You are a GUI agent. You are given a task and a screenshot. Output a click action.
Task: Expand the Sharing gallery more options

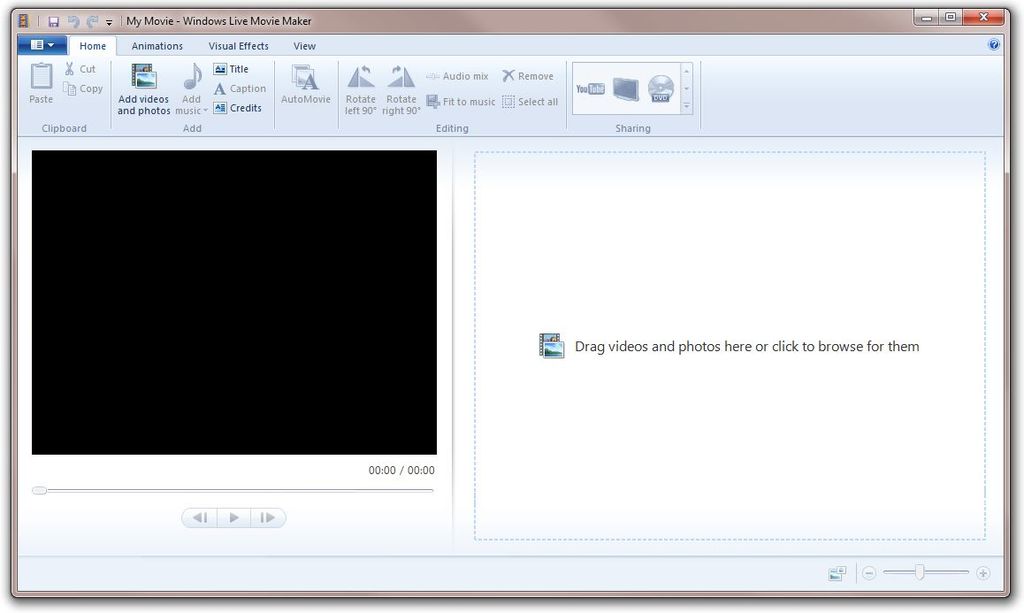tap(686, 106)
